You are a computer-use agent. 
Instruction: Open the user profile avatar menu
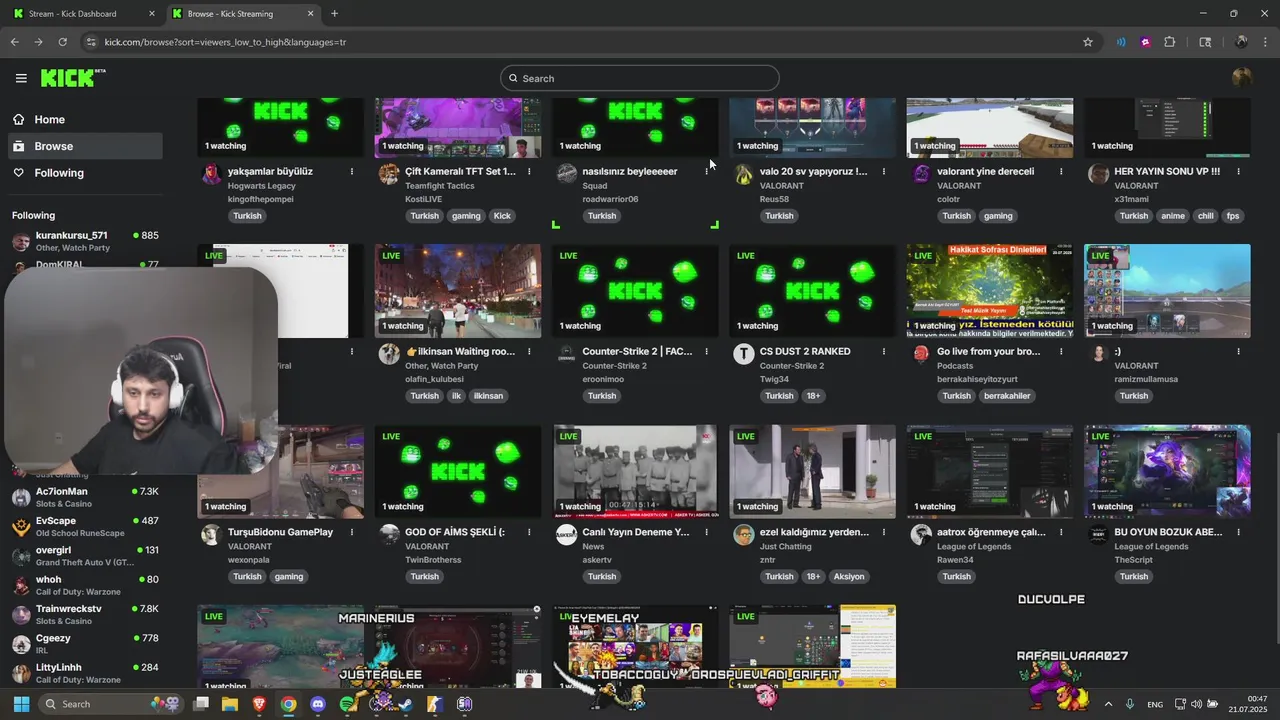pos(1242,78)
